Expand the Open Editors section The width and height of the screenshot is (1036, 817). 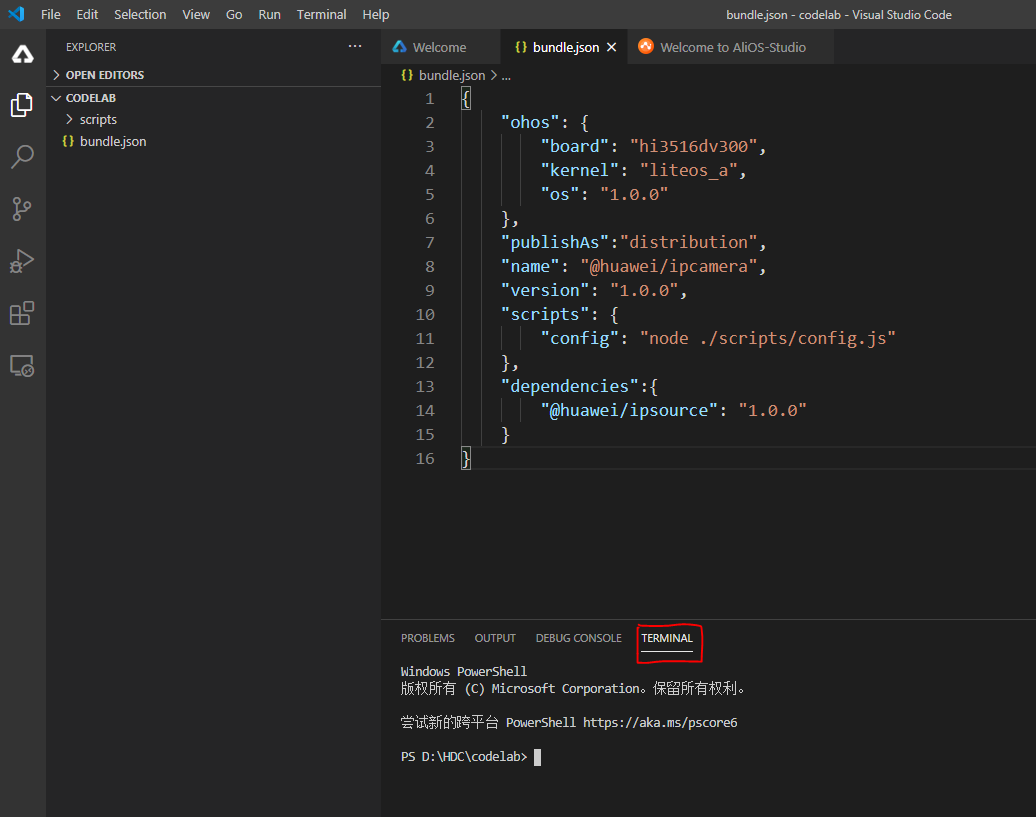104,75
